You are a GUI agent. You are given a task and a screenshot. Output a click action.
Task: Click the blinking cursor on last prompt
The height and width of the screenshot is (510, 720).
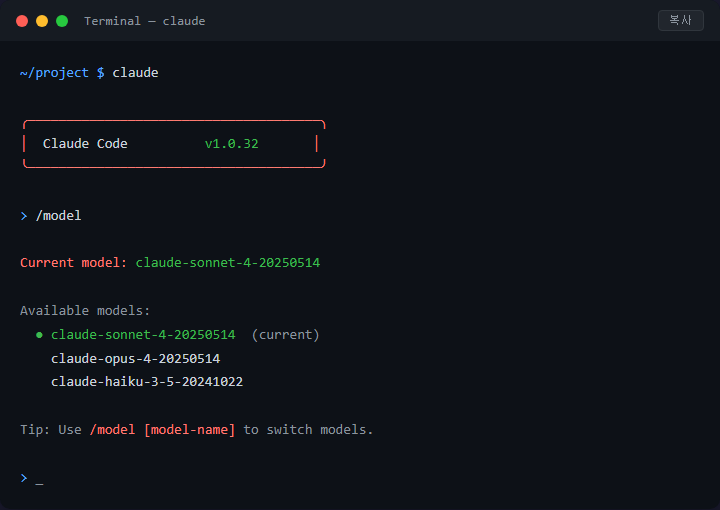click(x=39, y=483)
